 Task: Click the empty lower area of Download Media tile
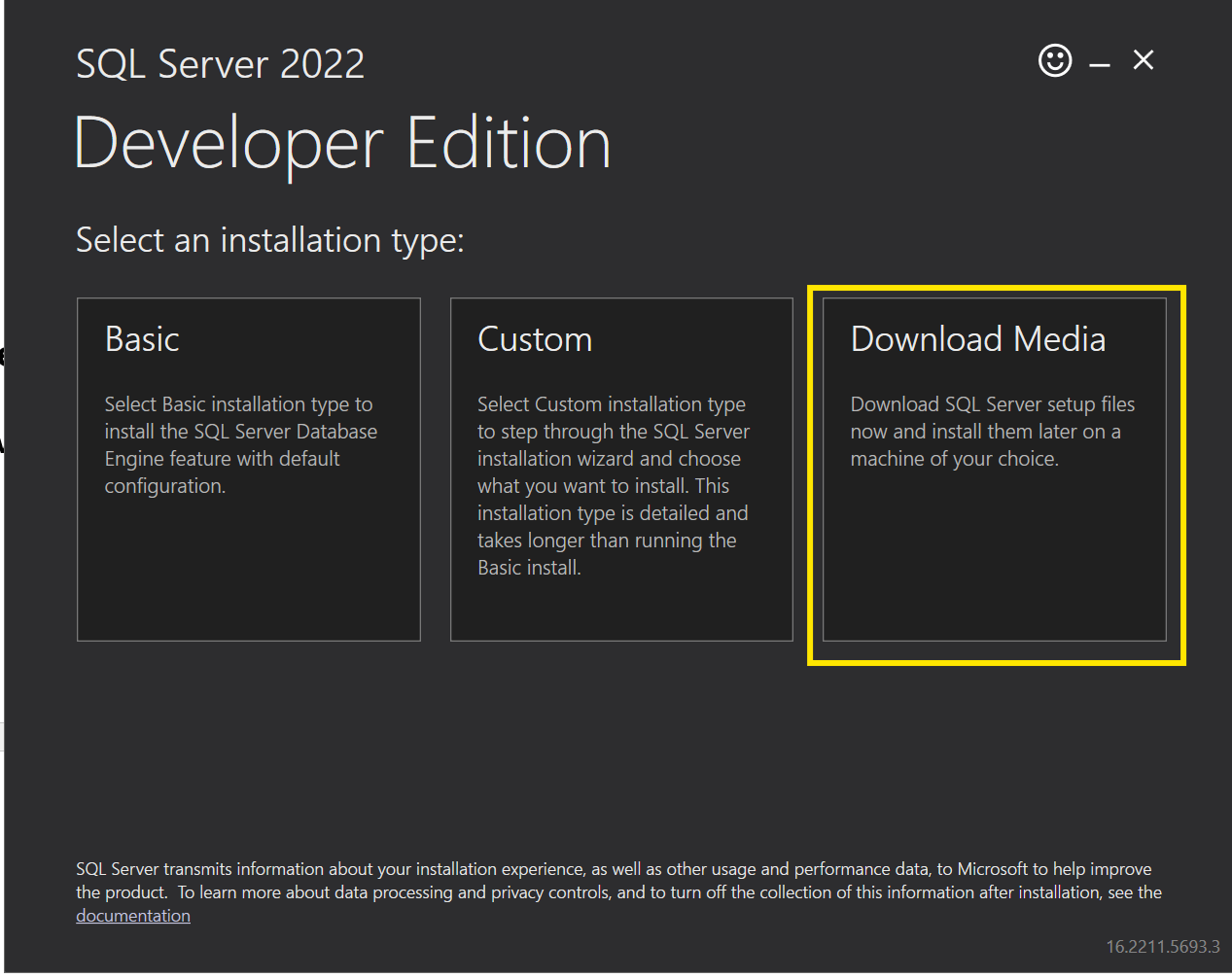pos(994,564)
